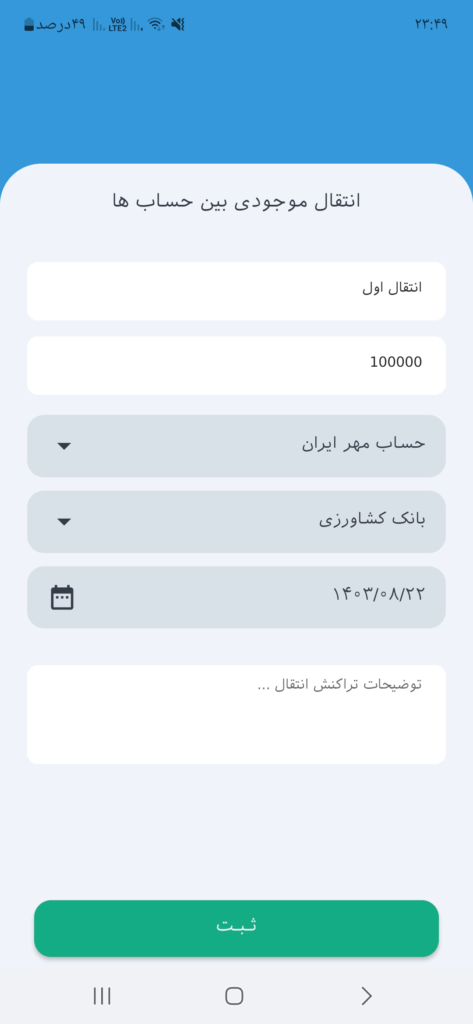
Task: Open destination account selector بانک کشاورزی
Action: 236,522
